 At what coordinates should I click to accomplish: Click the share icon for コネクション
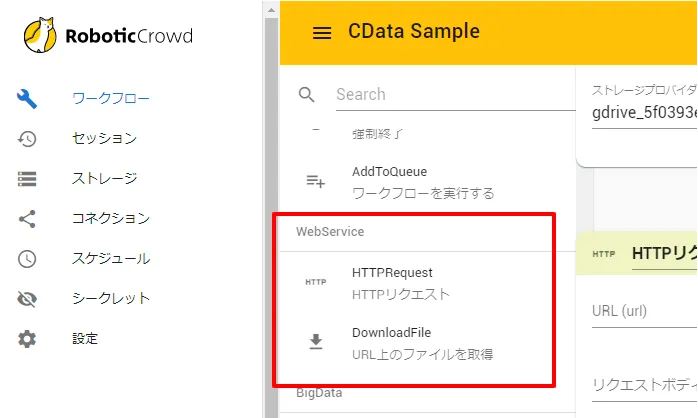pos(28,218)
